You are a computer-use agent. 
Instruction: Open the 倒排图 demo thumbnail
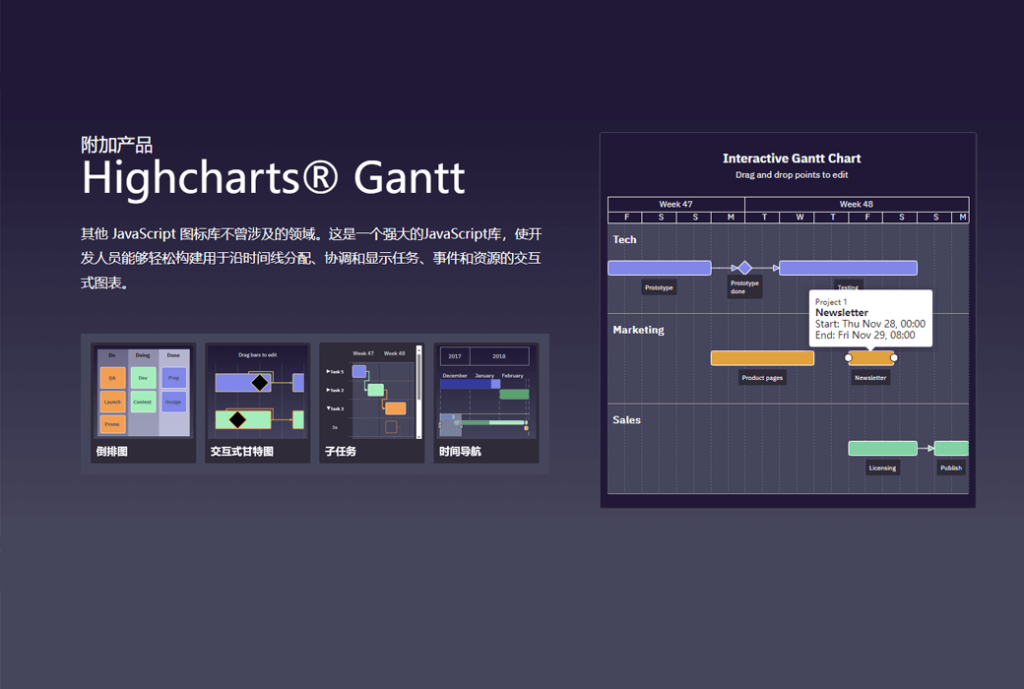point(143,403)
